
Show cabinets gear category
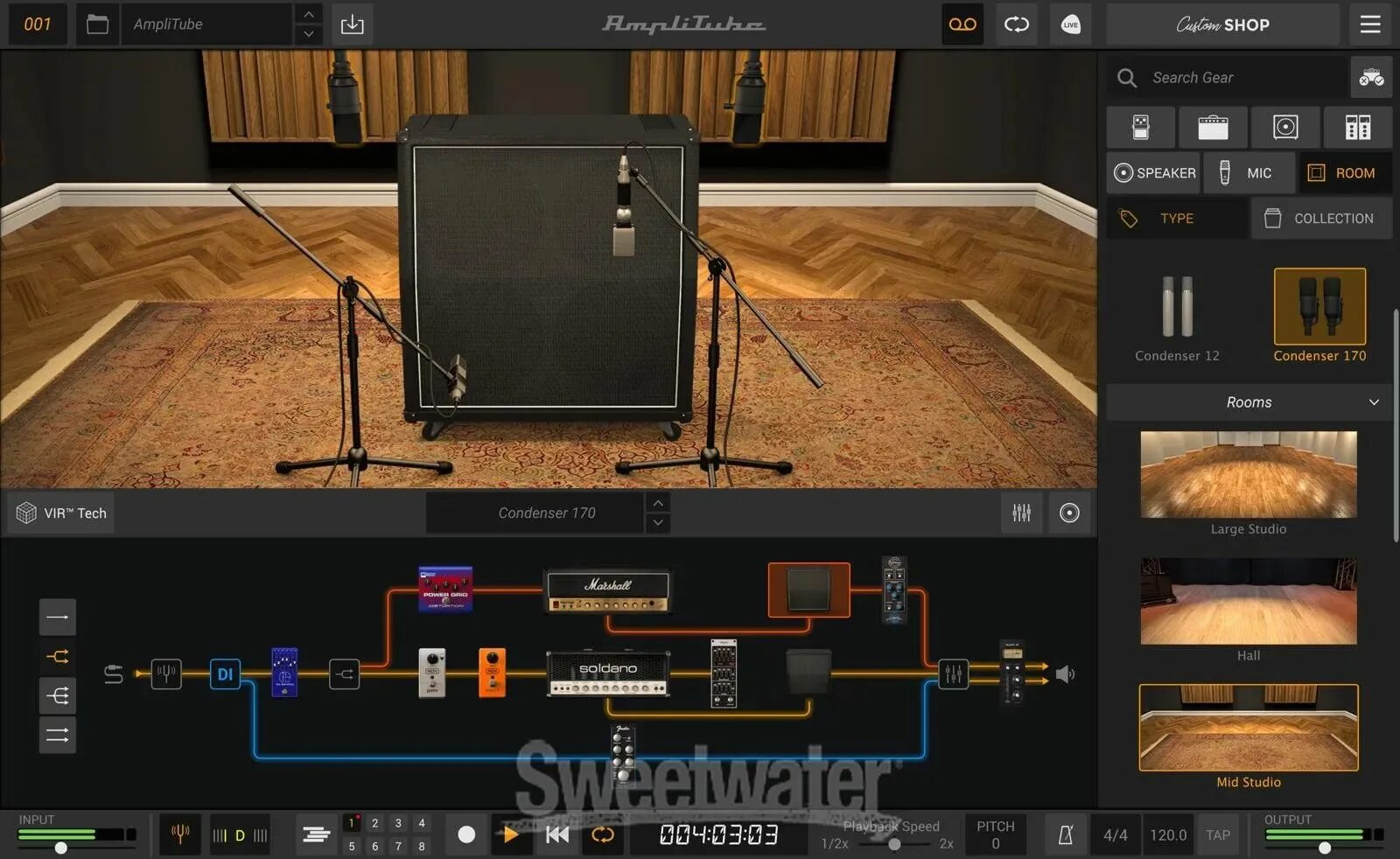(1285, 128)
